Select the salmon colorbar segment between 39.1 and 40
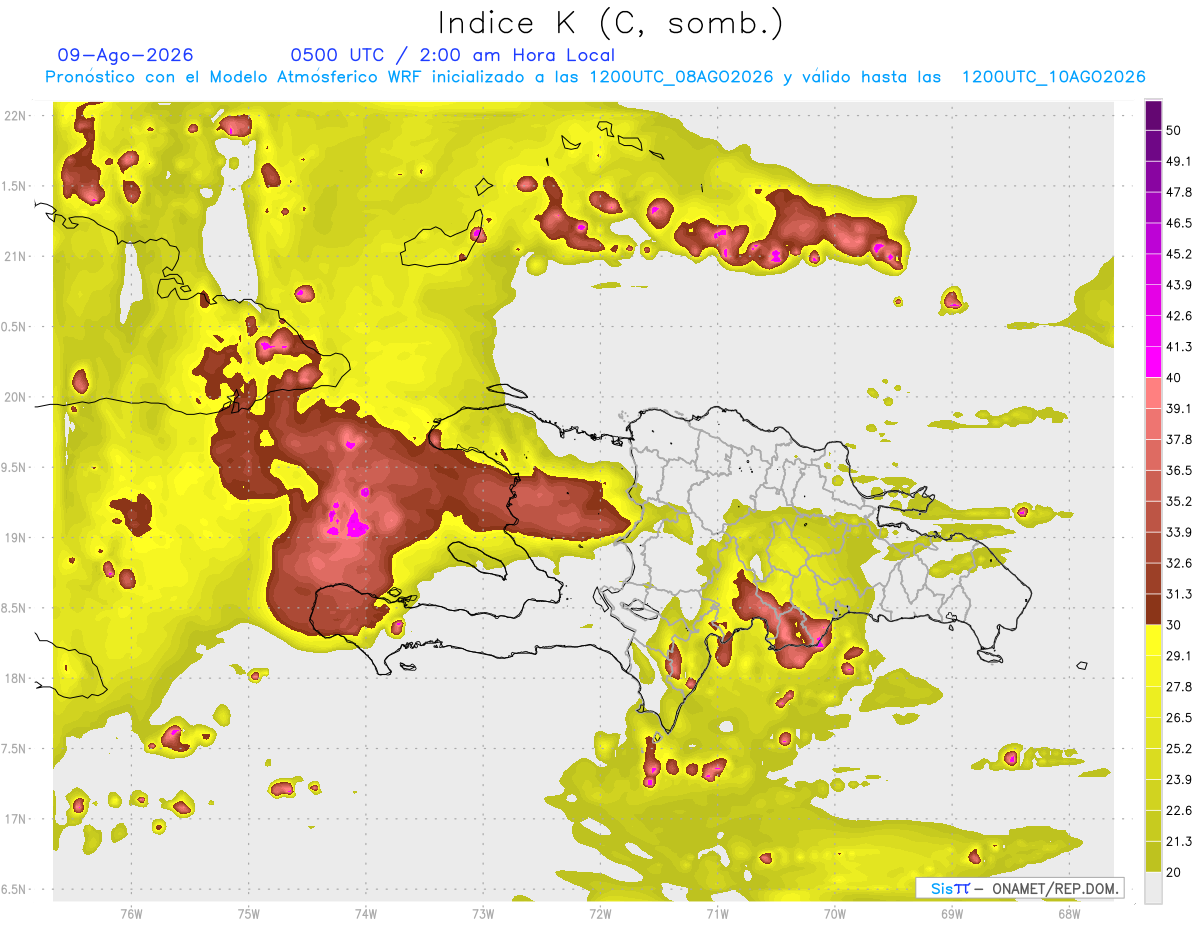Viewport: 1200px width, 927px height. tap(1153, 393)
